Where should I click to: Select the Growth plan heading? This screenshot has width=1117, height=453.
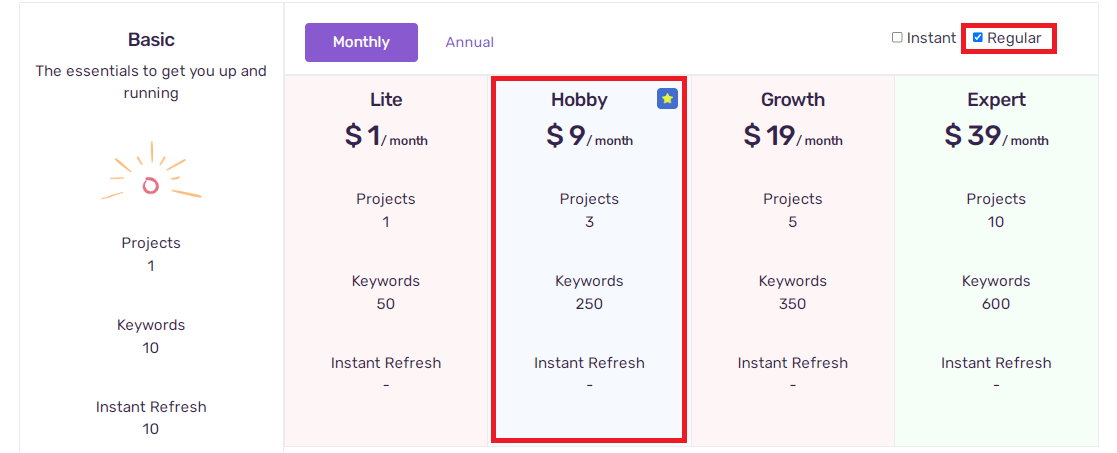[x=793, y=100]
